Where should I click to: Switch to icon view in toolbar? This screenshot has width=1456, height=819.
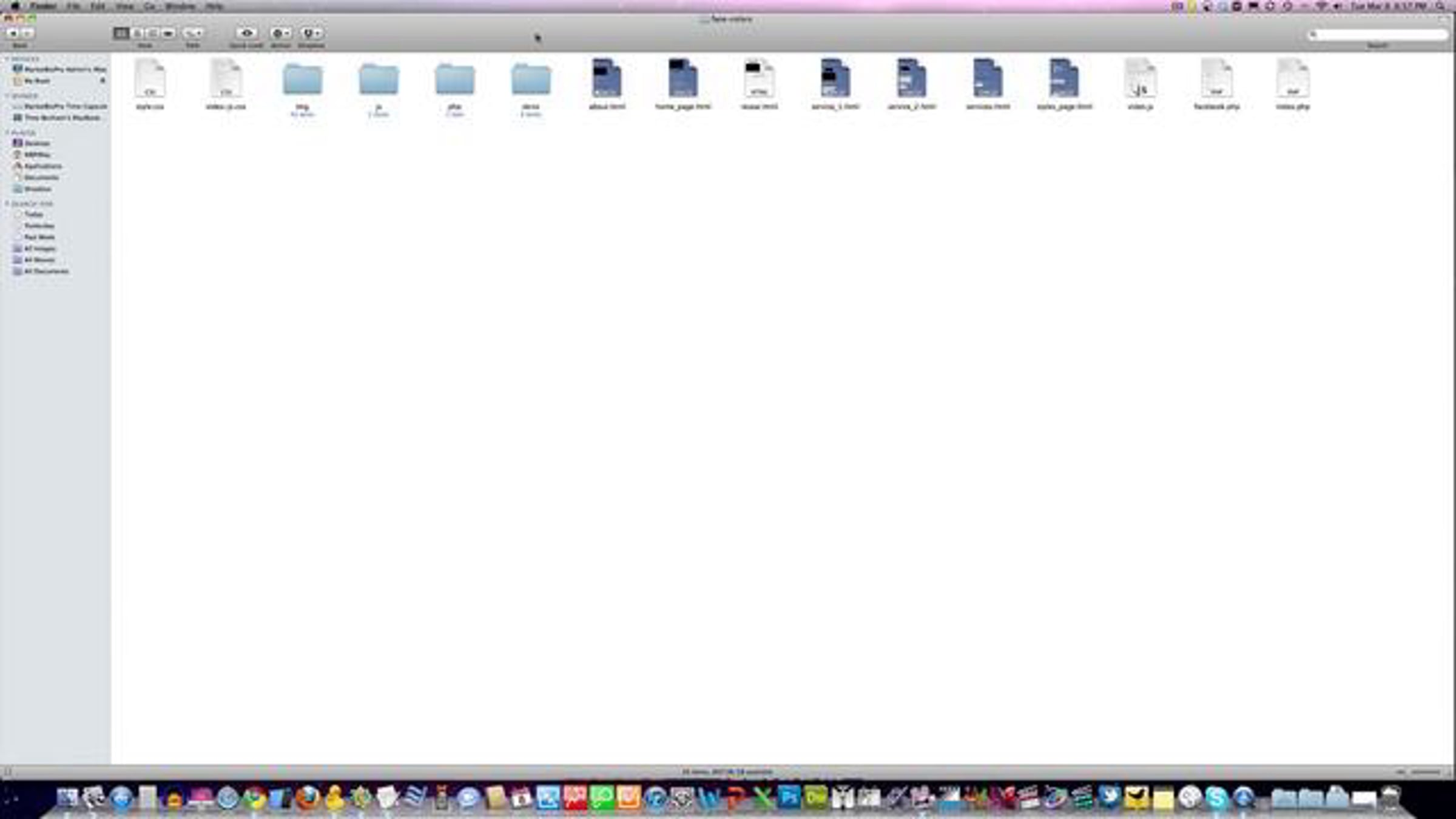pyautogui.click(x=121, y=33)
